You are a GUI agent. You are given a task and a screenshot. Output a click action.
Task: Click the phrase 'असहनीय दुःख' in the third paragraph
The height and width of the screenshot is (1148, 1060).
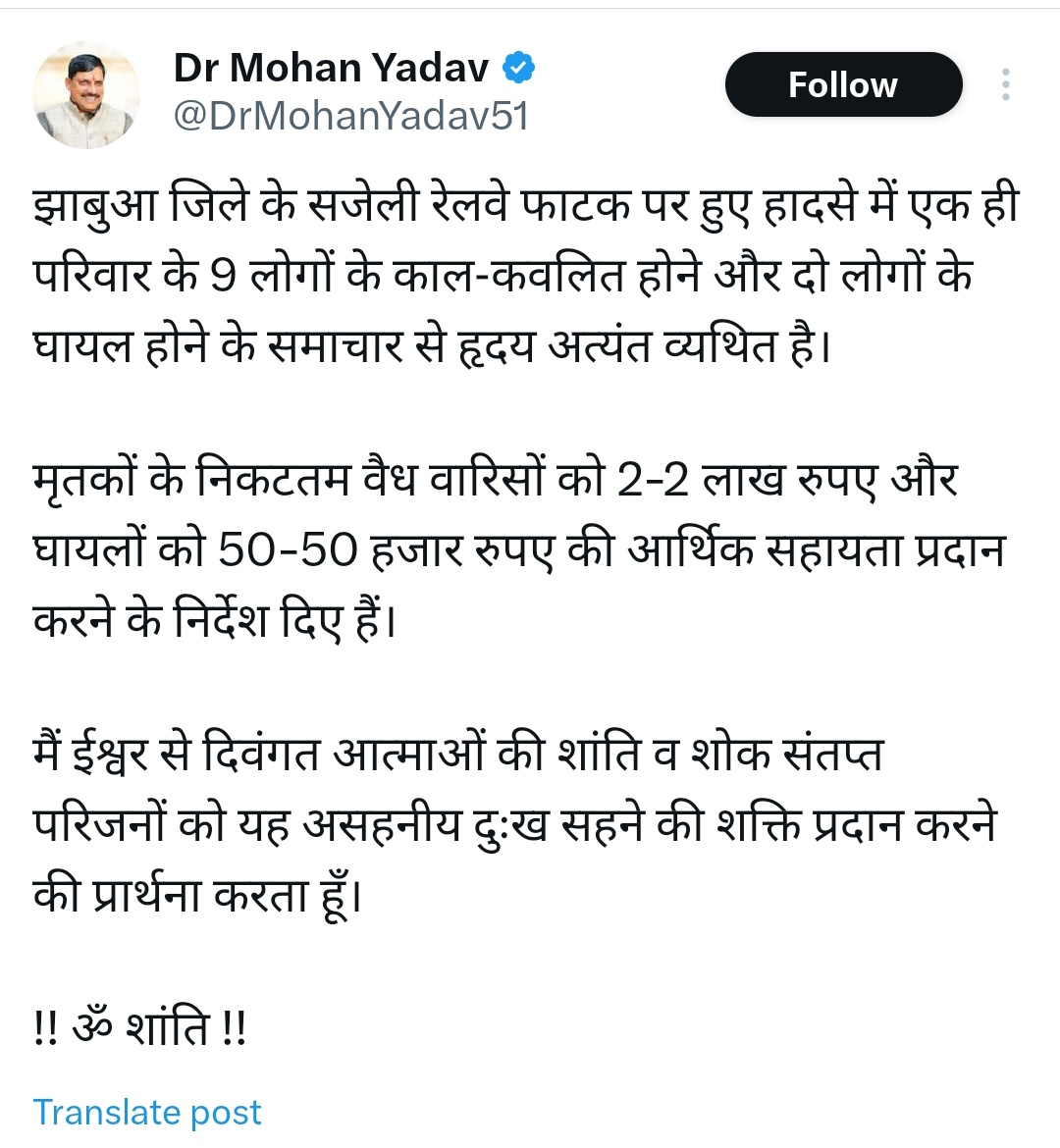pos(425,826)
